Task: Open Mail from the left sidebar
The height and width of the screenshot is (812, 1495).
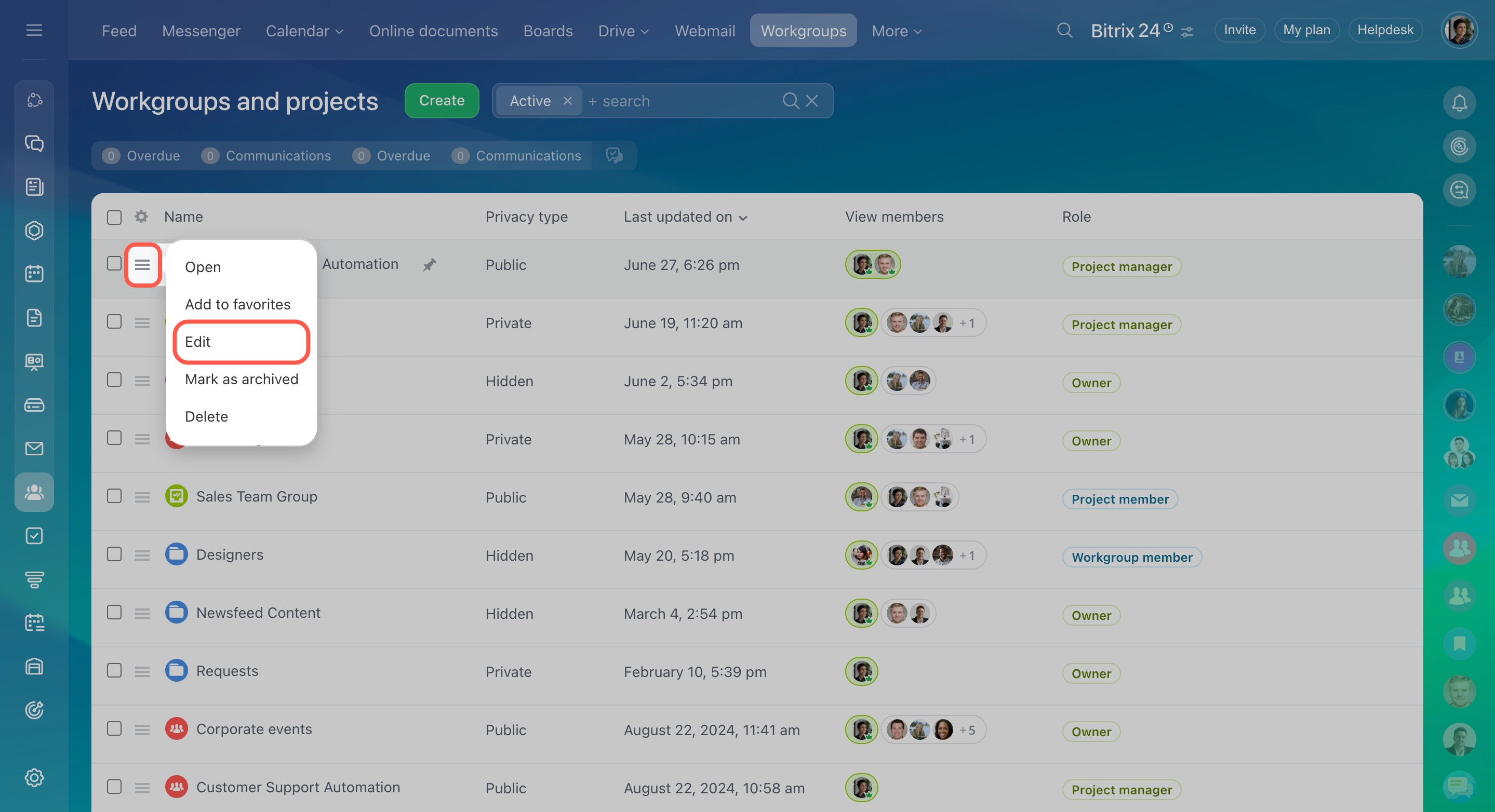Action: [x=34, y=449]
